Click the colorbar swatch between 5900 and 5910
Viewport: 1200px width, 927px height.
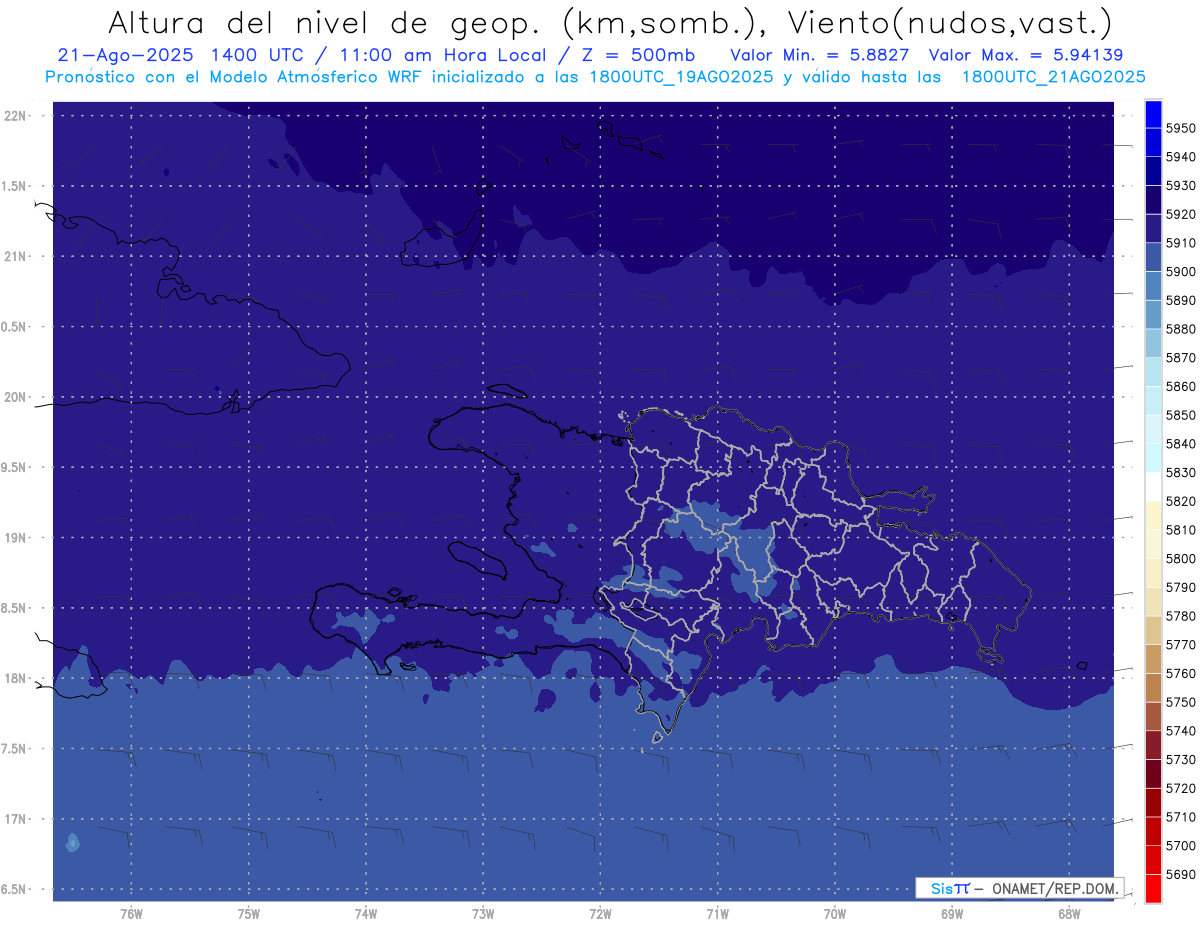click(1153, 257)
